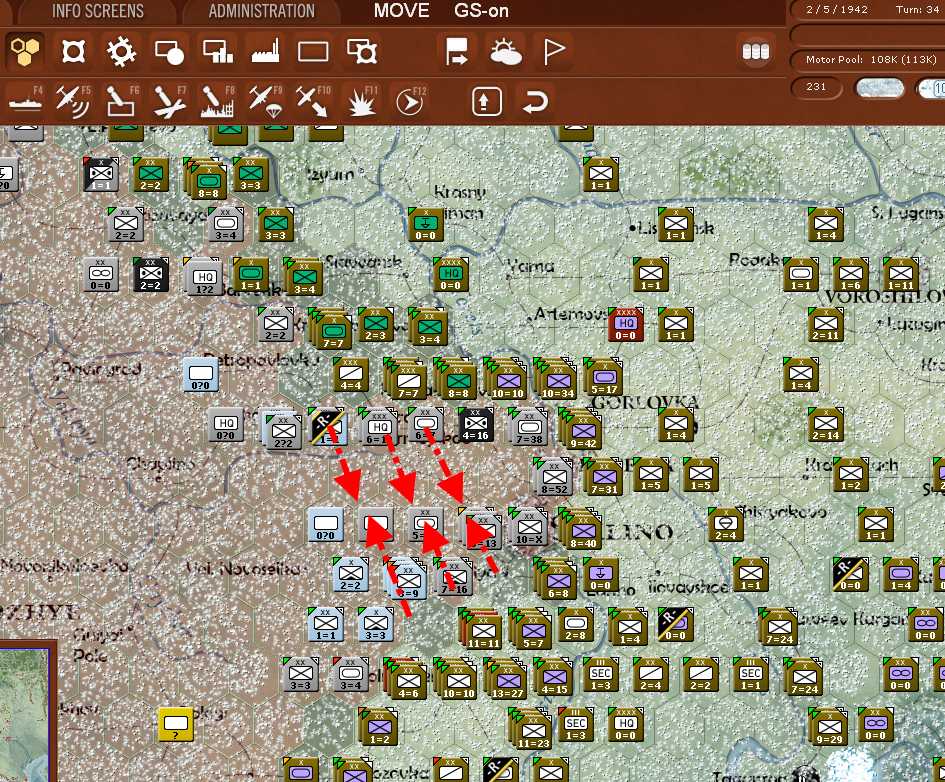The width and height of the screenshot is (945, 782).
Task: Click the factory locations display icon
Action: click(265, 51)
